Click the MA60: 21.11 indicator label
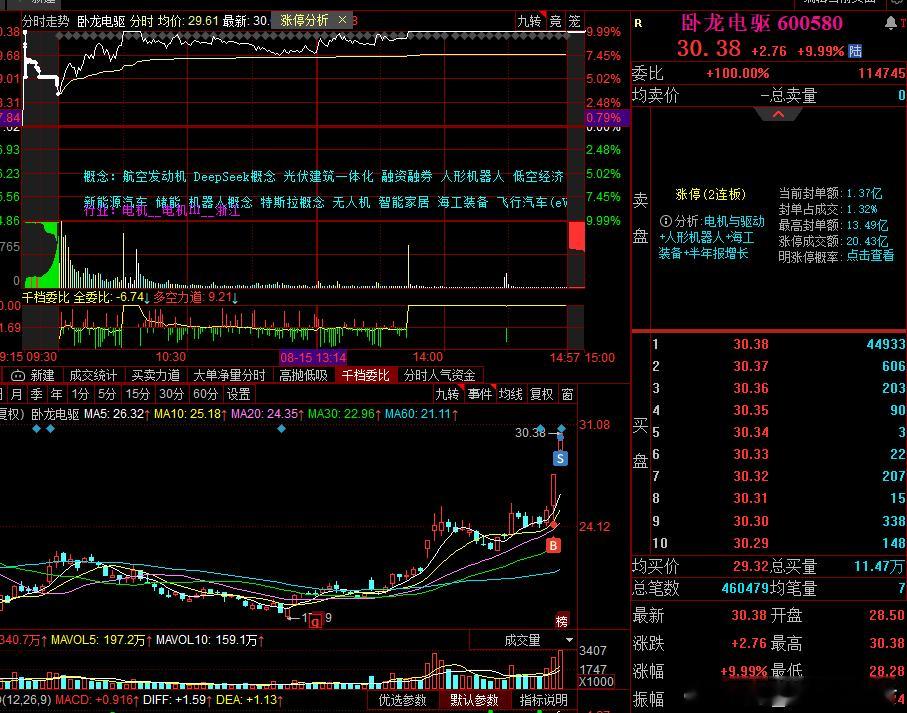This screenshot has height=713, width=907. [x=421, y=414]
